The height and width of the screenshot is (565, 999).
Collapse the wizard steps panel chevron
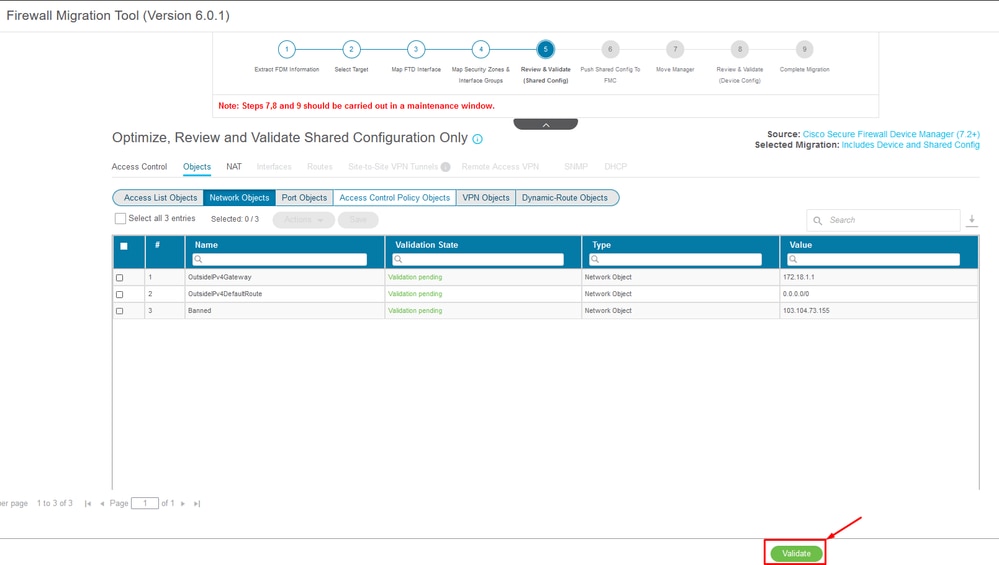point(545,124)
